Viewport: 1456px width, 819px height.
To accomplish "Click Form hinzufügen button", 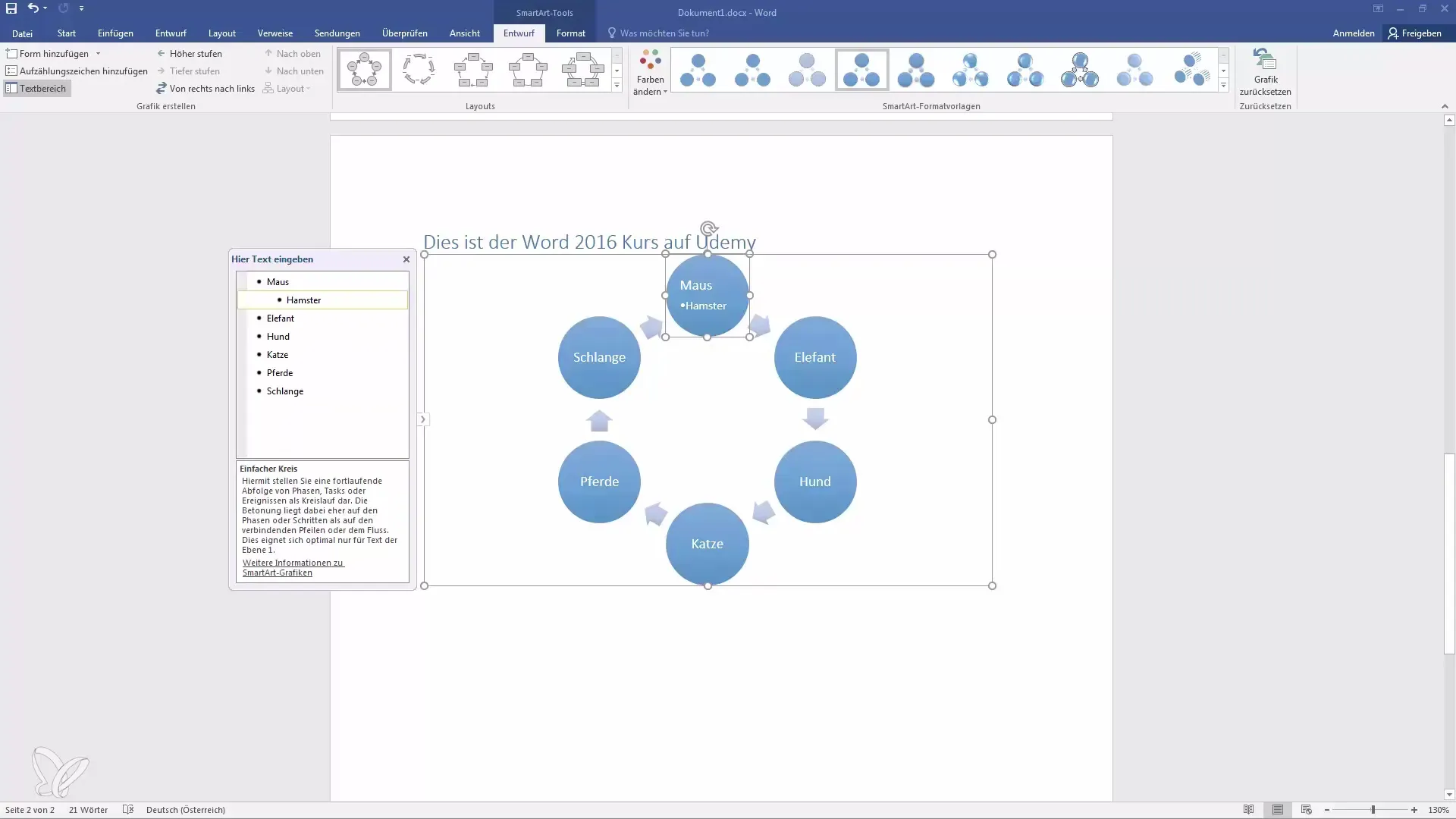I will click(47, 54).
